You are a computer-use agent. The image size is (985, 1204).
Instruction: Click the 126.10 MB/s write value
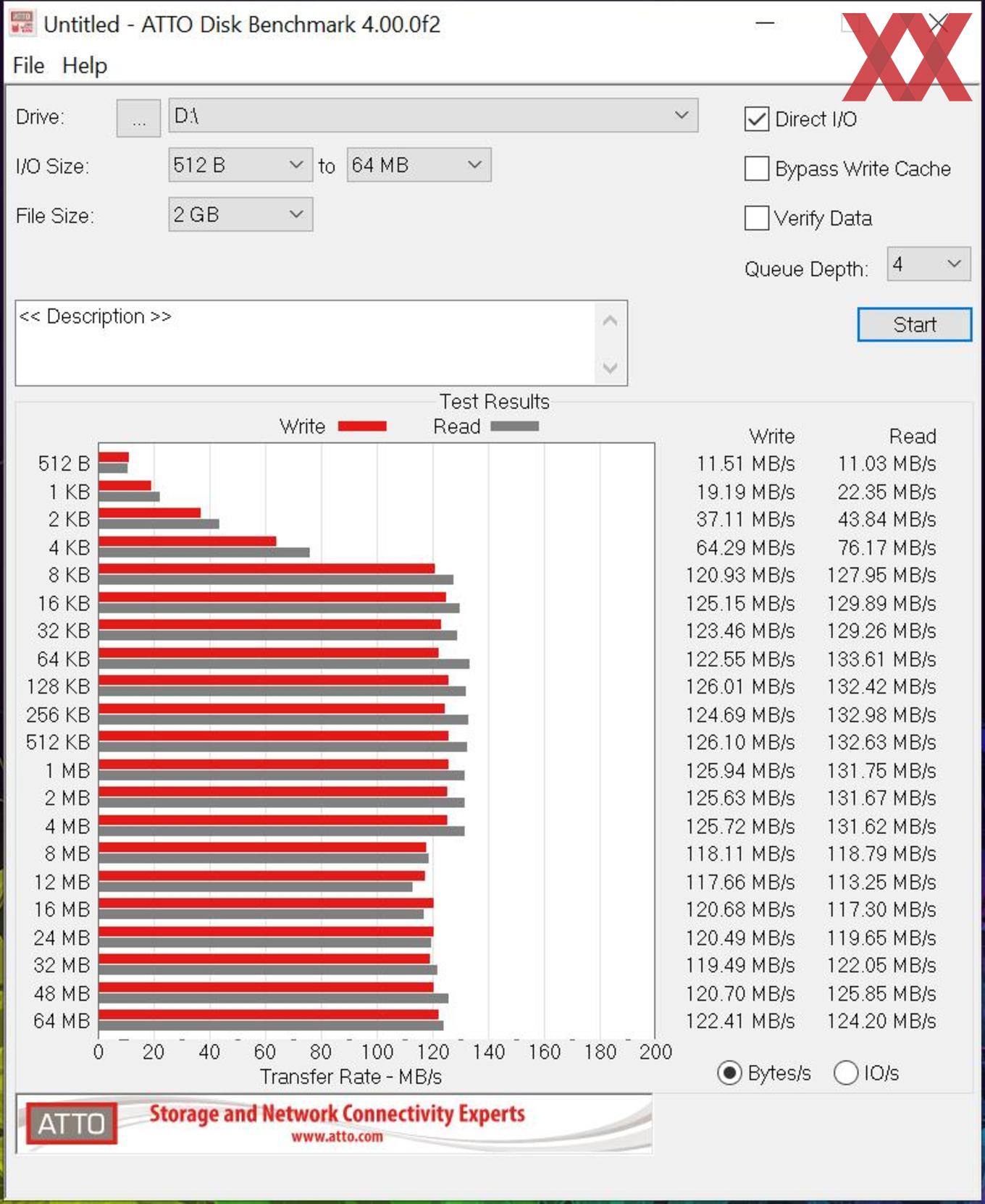point(740,742)
